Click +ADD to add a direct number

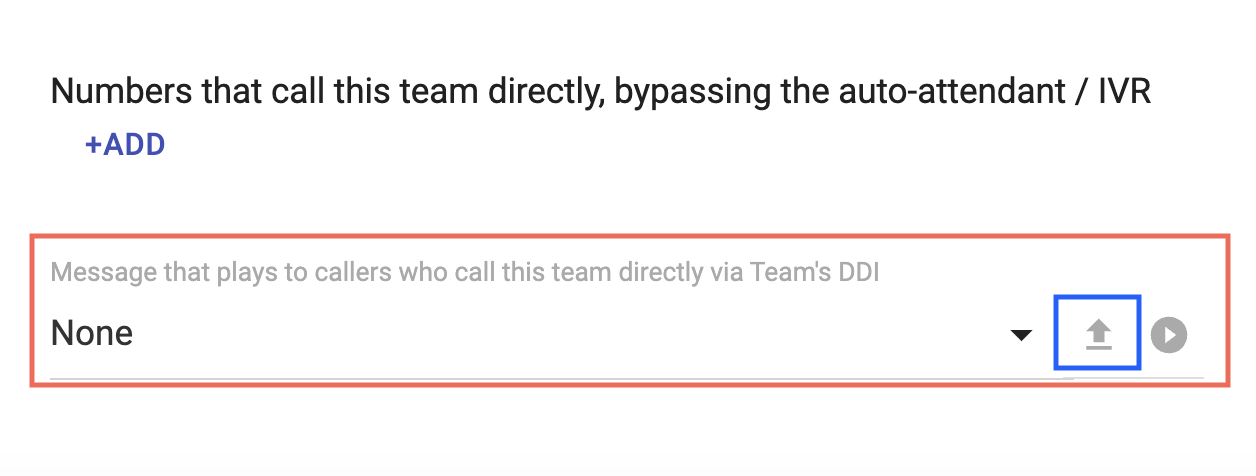[x=125, y=145]
